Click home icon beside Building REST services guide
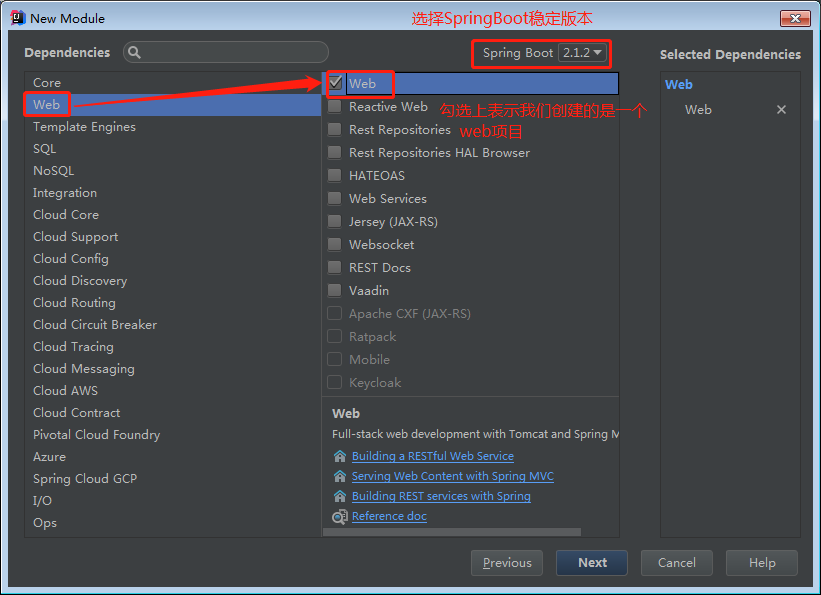Viewport: 821px width, 595px height. tap(339, 496)
